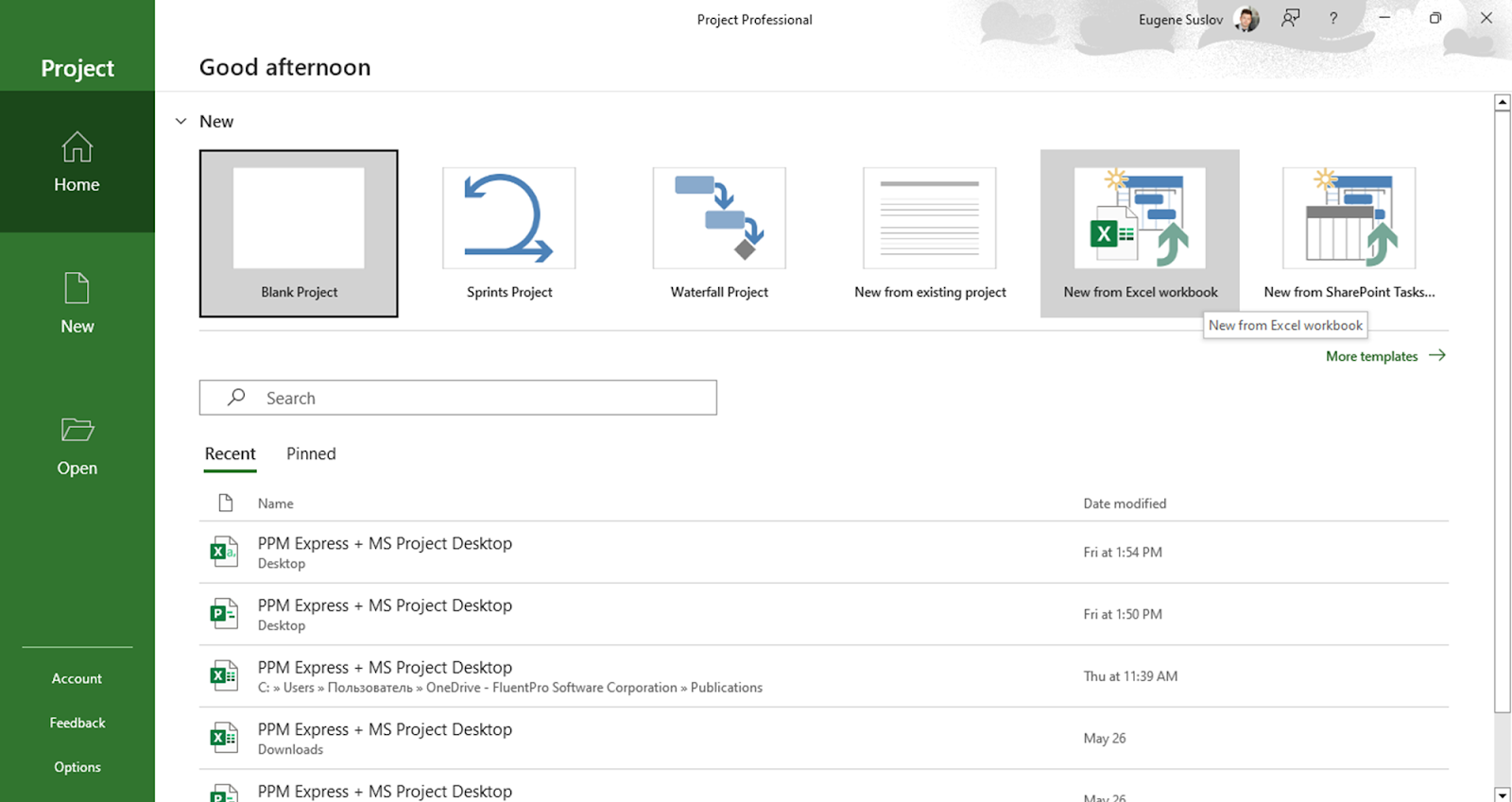The width and height of the screenshot is (1512, 802).
Task: Switch to the Recent tab
Action: click(x=230, y=453)
